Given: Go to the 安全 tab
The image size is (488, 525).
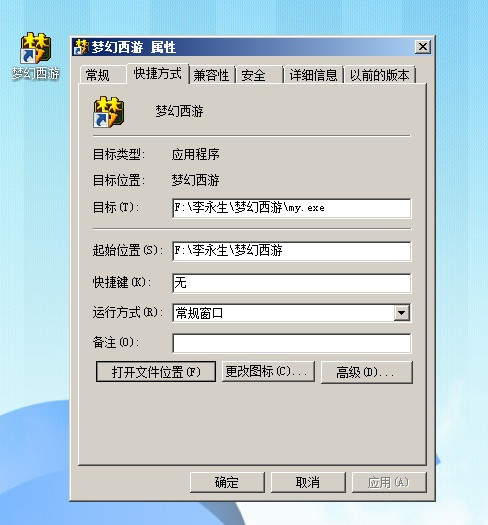Looking at the screenshot, I should click(260, 75).
